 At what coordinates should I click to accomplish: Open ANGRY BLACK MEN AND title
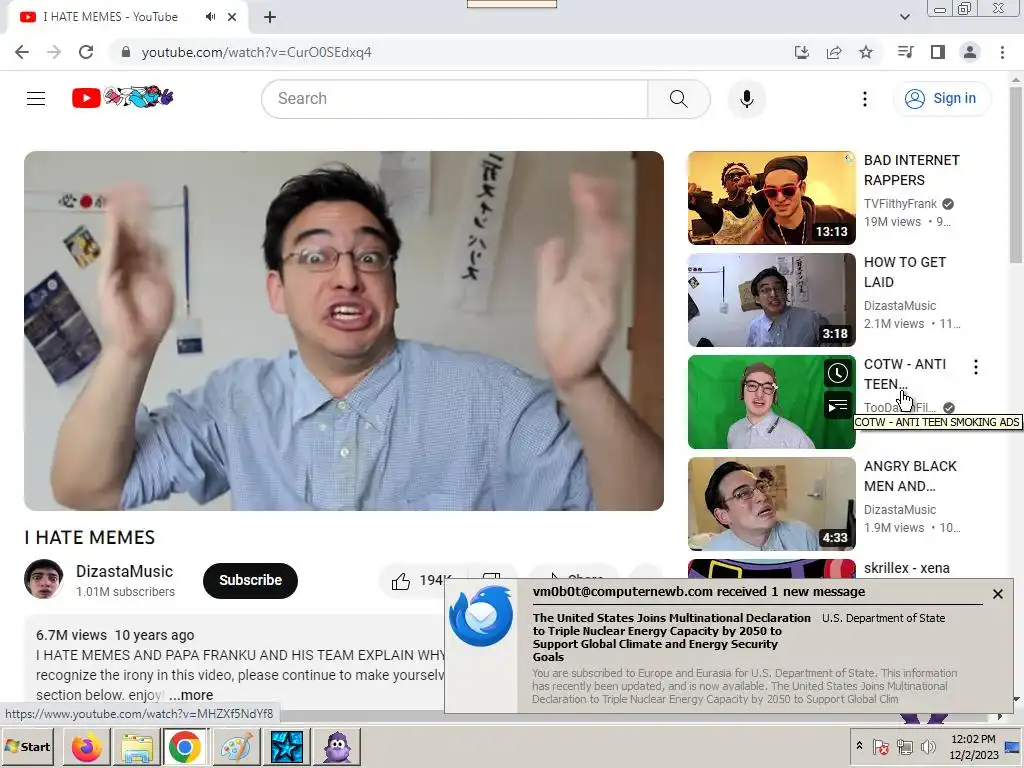910,475
